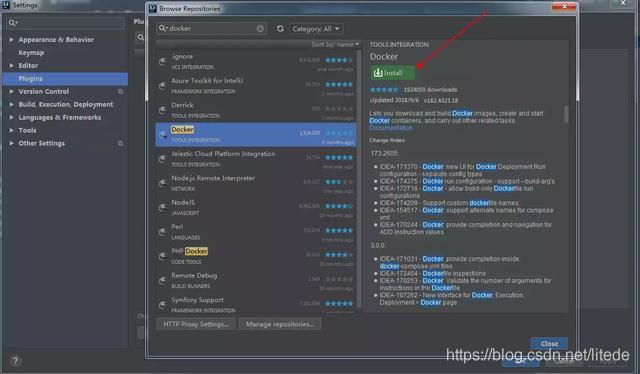Clear the docker search text
This screenshot has width=640, height=374.
pyautogui.click(x=260, y=28)
